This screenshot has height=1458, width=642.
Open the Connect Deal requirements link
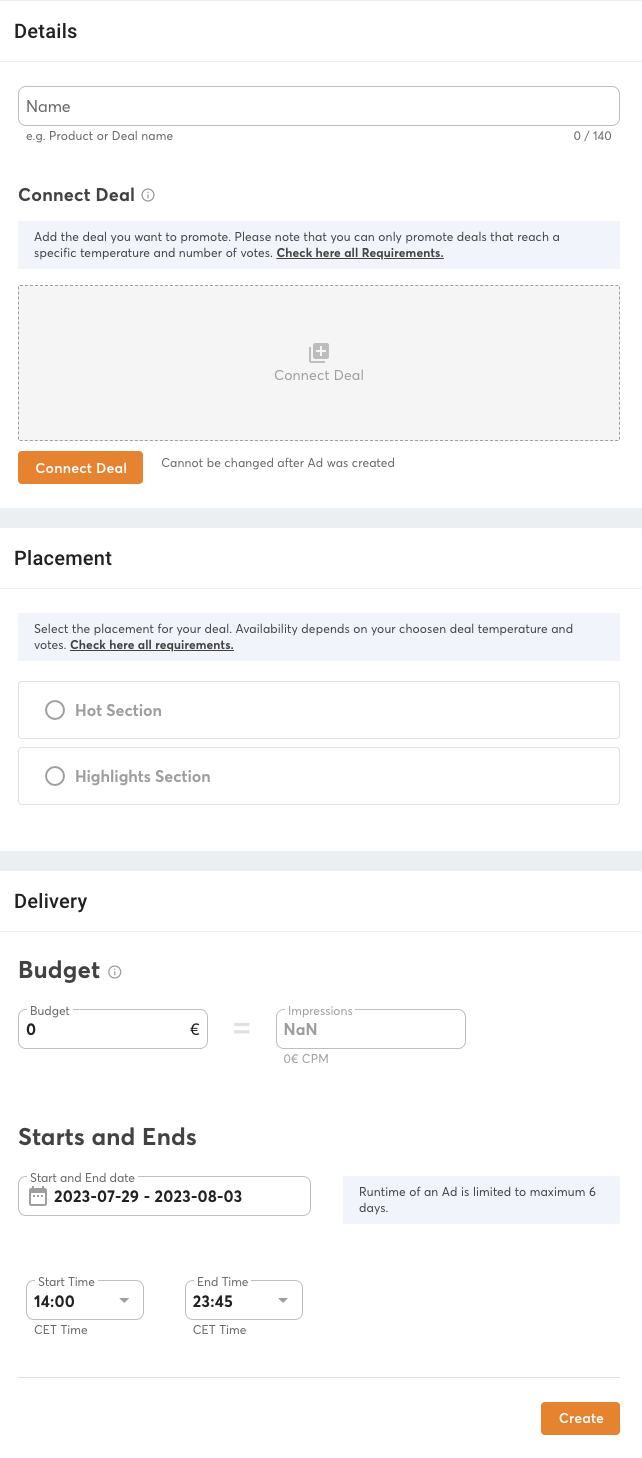pyautogui.click(x=360, y=253)
